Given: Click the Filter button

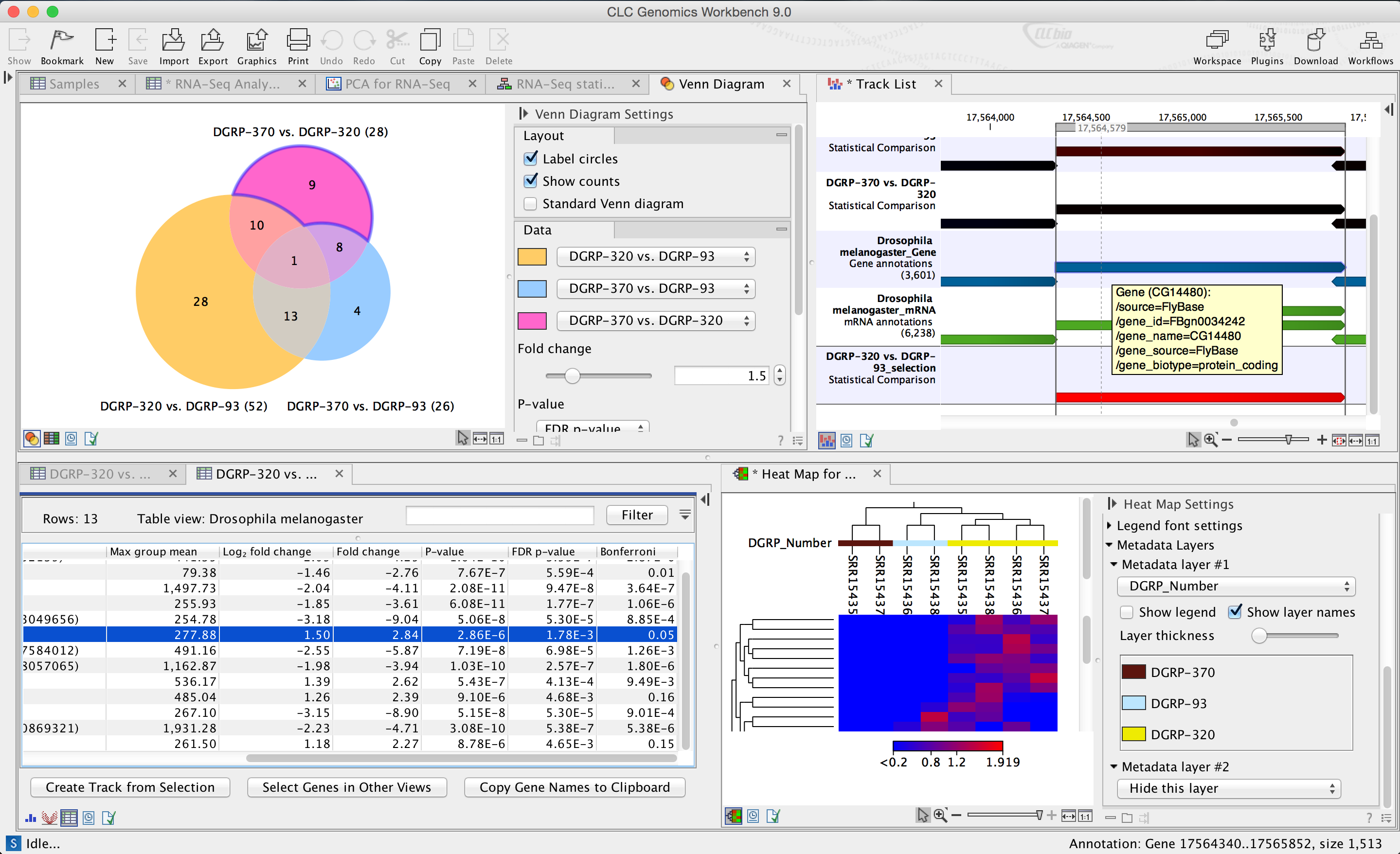Looking at the screenshot, I should point(637,515).
